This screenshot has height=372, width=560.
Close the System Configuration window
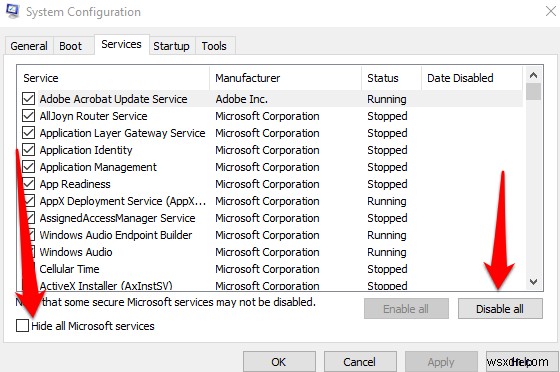551,11
